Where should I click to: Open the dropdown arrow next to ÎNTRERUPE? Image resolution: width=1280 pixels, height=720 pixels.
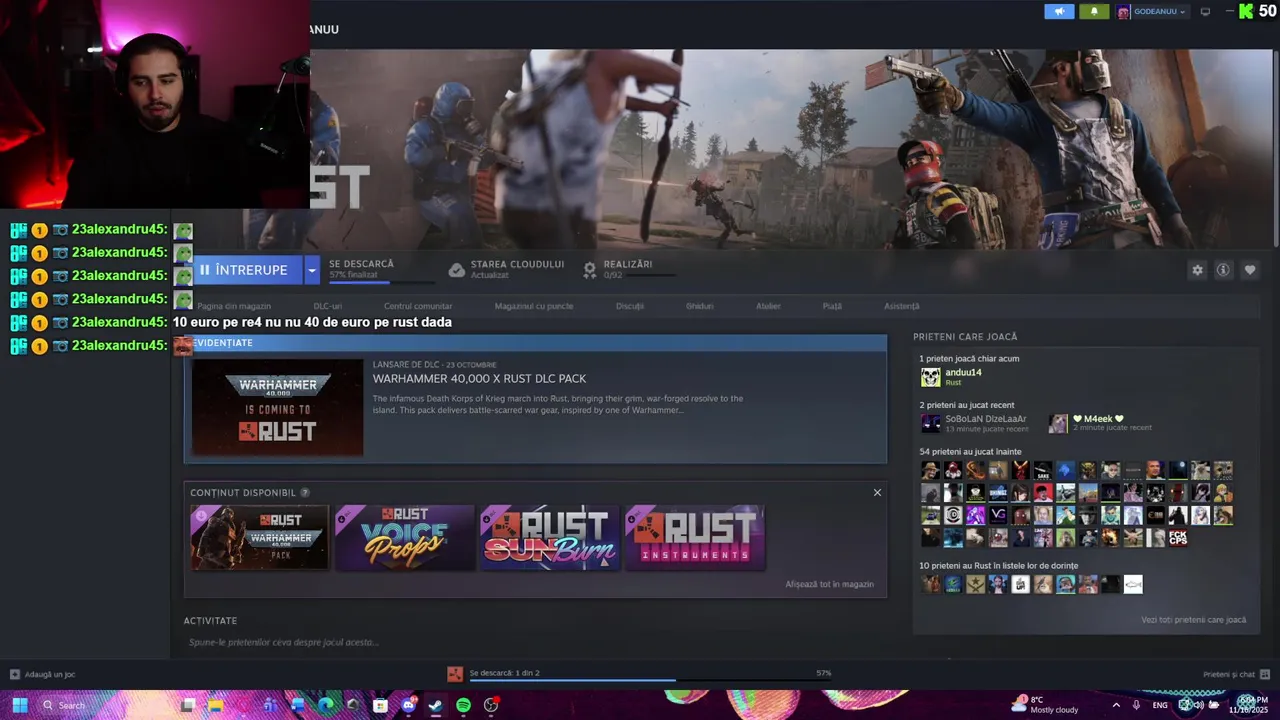point(311,270)
